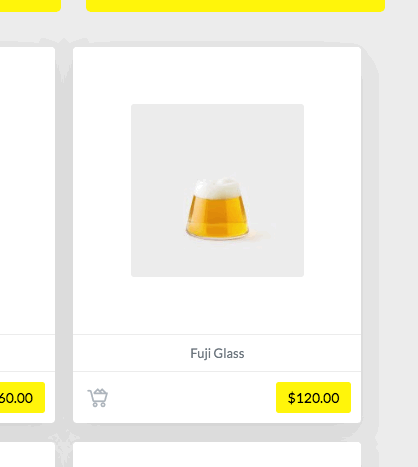Click the bottom-left partially visible card

point(27,455)
